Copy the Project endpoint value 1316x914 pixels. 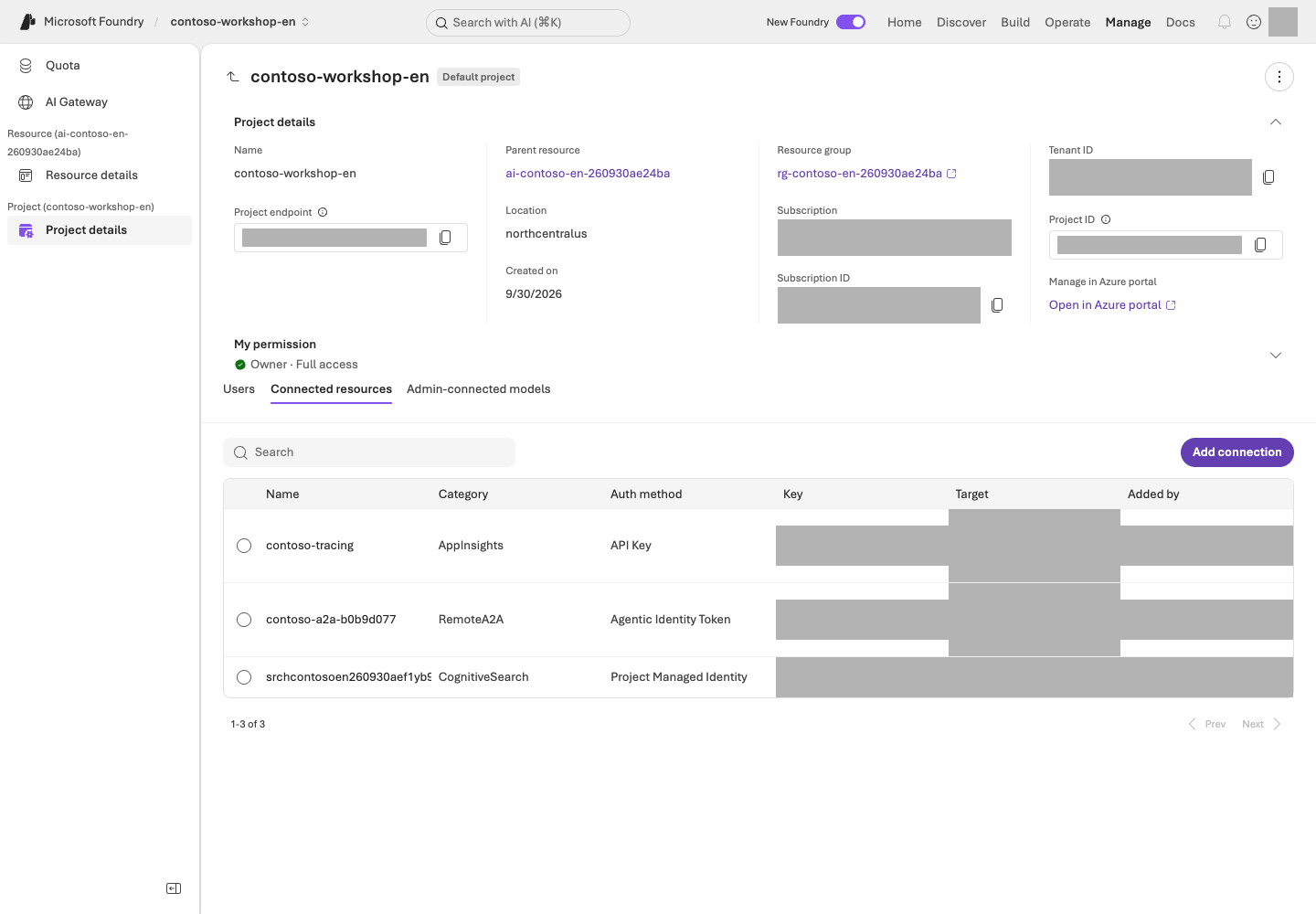click(445, 238)
